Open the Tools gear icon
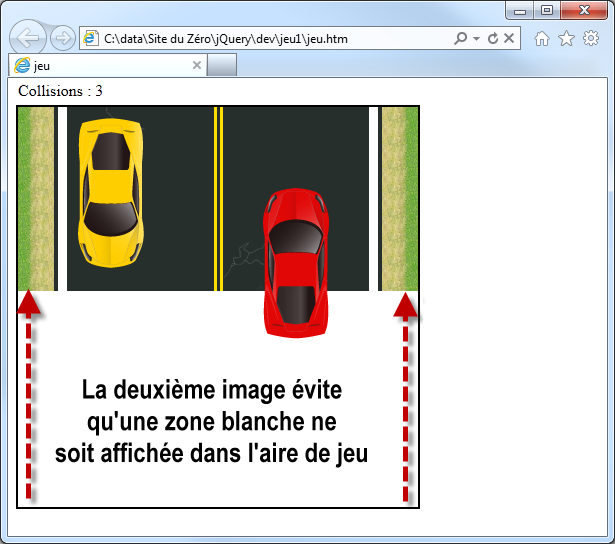This screenshot has width=615, height=544. point(591,38)
